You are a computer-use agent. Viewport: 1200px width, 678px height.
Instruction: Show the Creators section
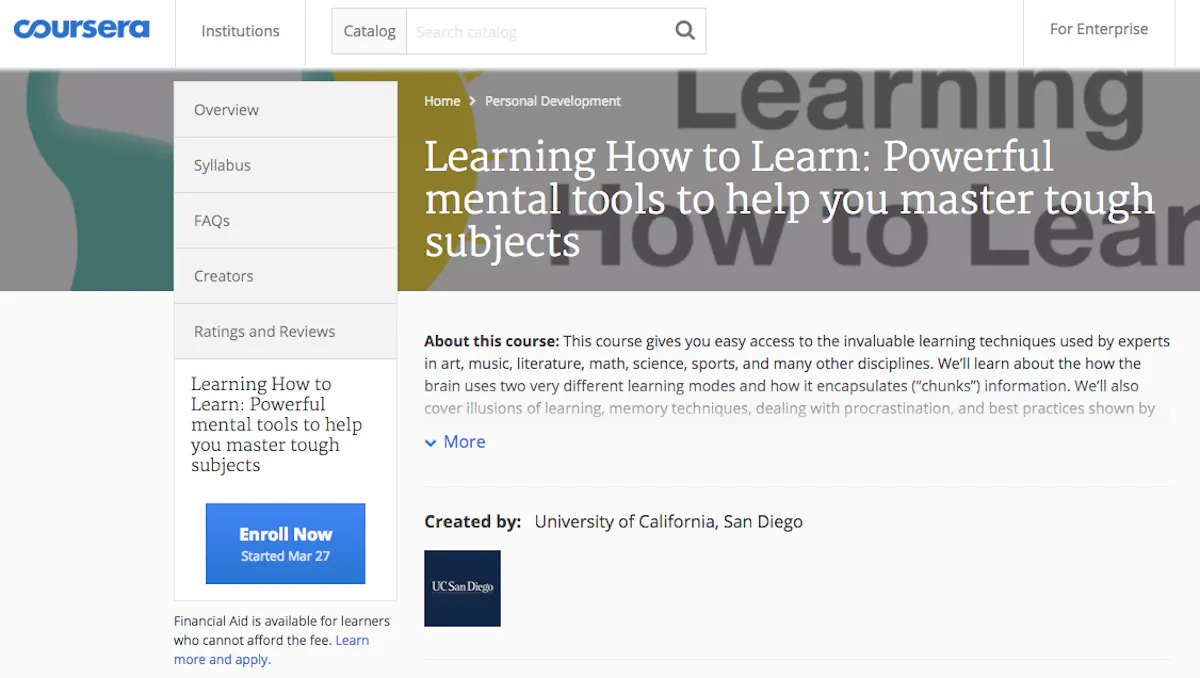pyautogui.click(x=223, y=276)
